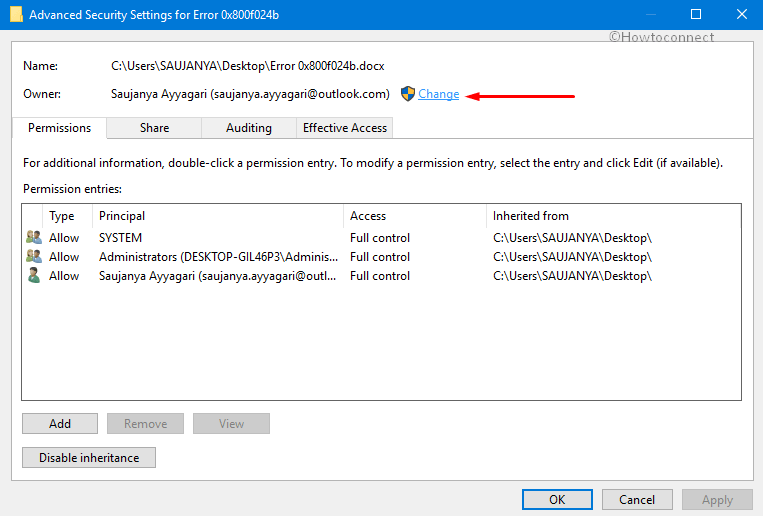Click Full control in the Saujanya Ayyagari row
Image resolution: width=763 pixels, height=516 pixels.
(380, 276)
